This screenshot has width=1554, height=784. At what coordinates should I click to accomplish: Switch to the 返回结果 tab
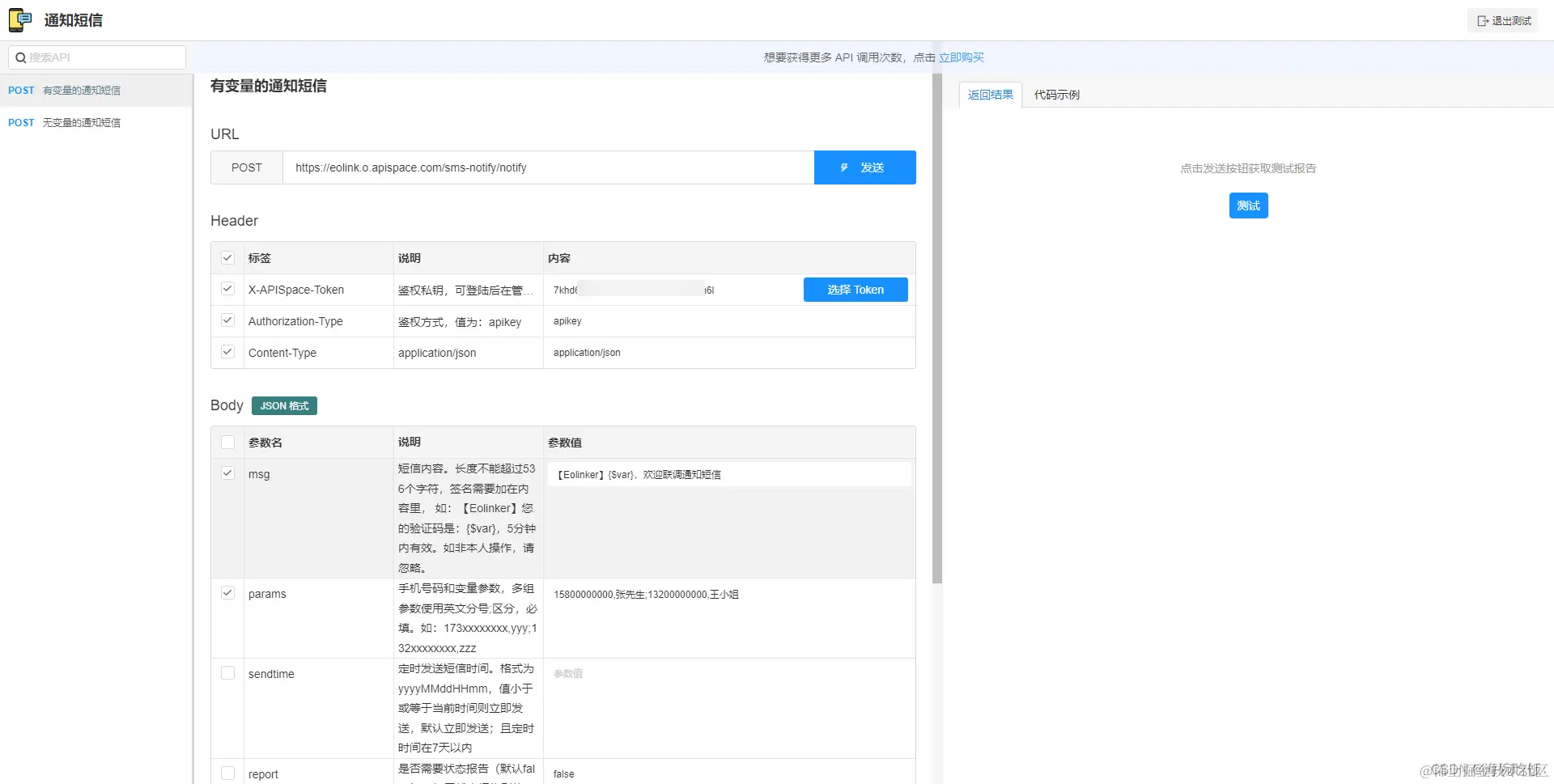click(989, 95)
